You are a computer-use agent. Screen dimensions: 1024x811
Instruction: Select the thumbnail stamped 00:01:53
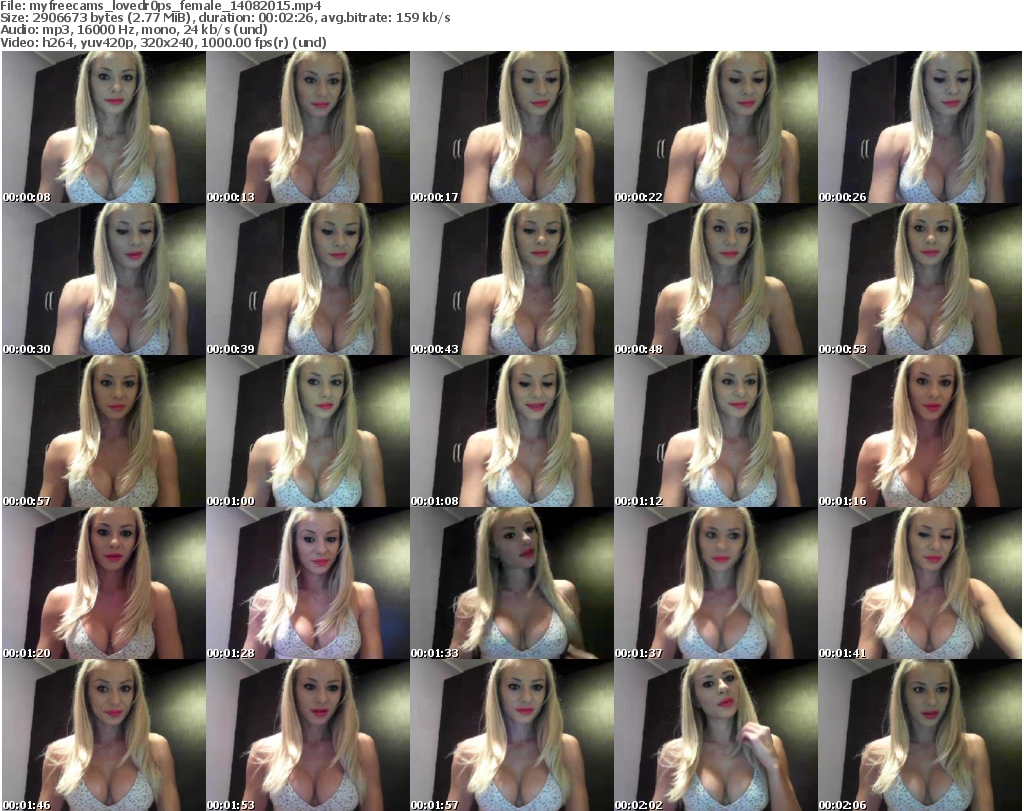pyautogui.click(x=308, y=735)
